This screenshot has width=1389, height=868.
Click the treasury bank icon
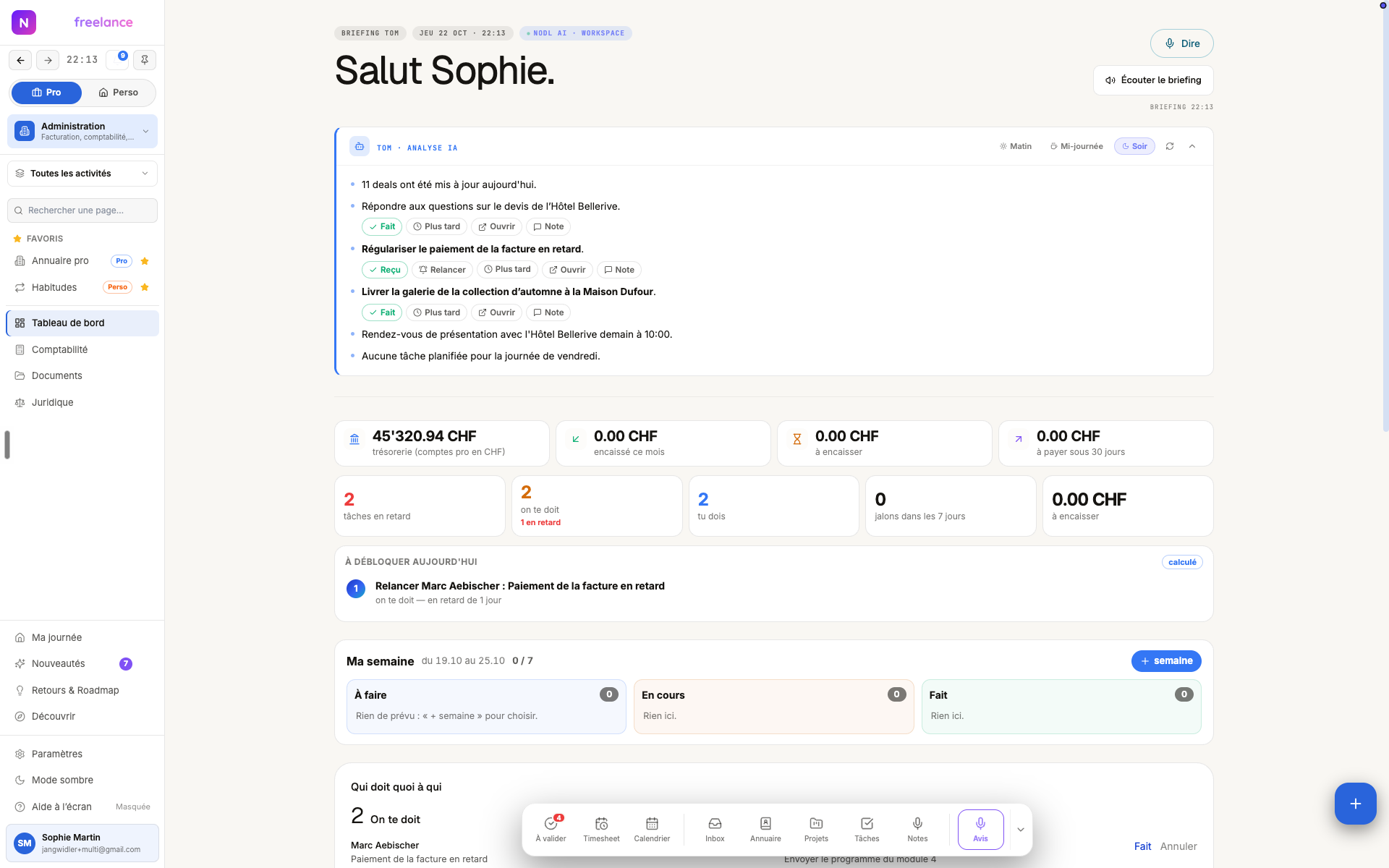click(x=354, y=439)
